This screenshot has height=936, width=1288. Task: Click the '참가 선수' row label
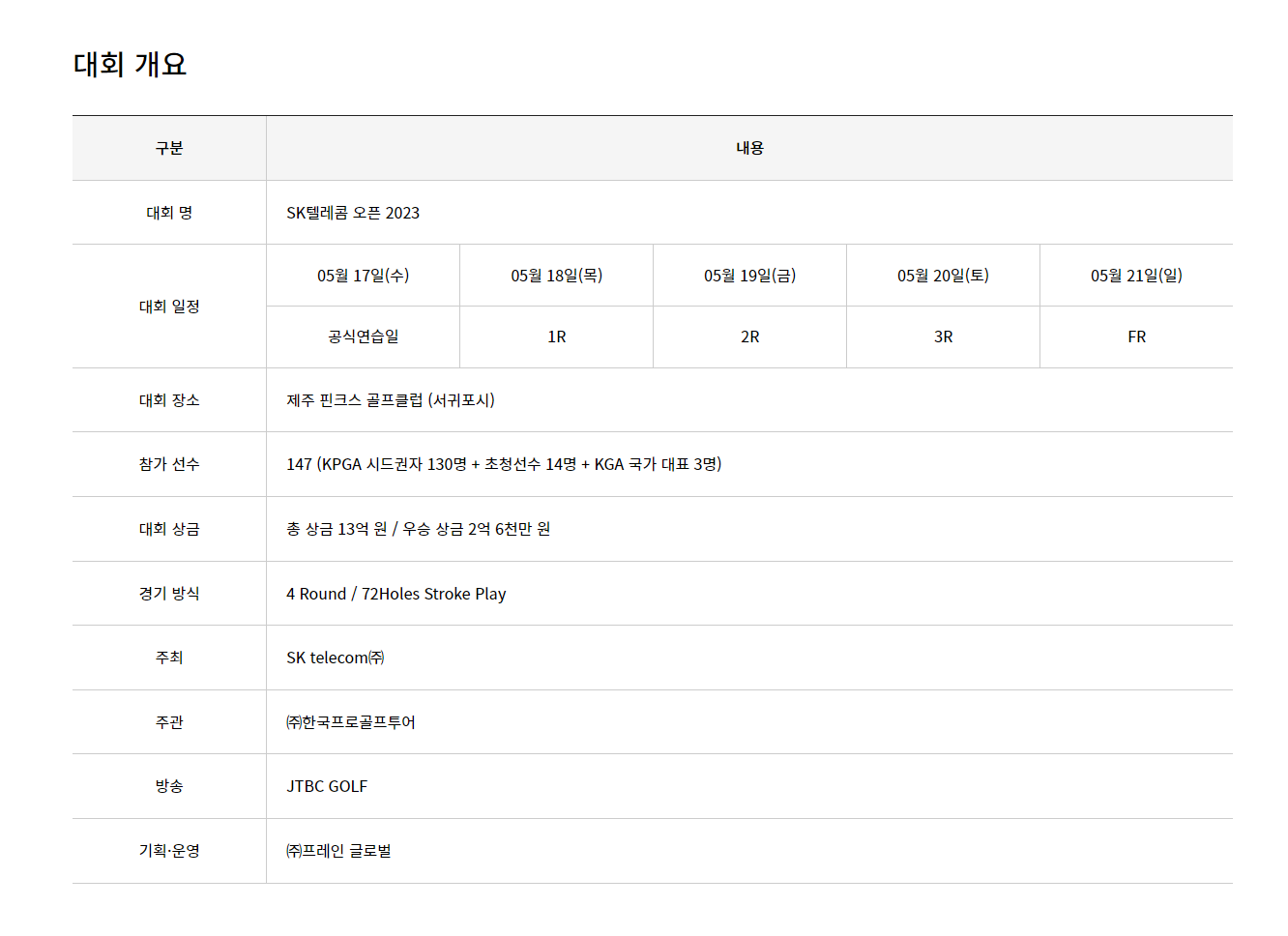[x=169, y=464]
